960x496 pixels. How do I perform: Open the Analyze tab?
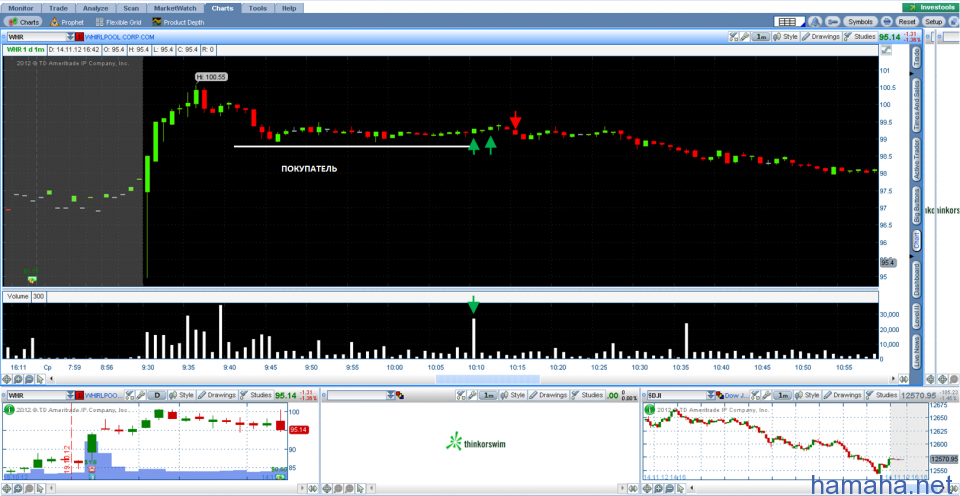[95, 8]
